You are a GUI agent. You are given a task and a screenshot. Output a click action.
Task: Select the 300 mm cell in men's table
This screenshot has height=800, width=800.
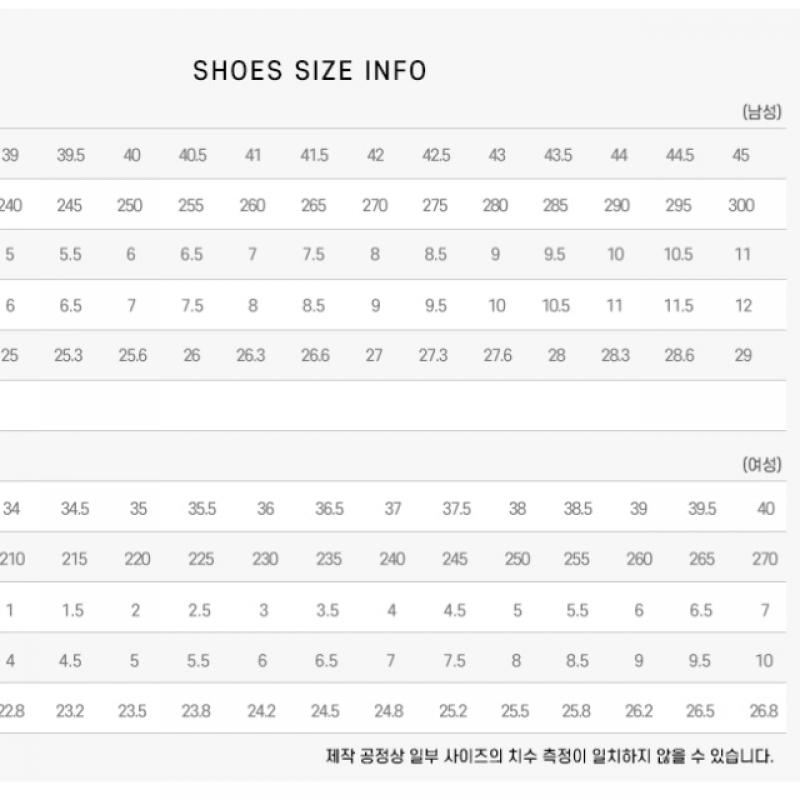click(x=741, y=206)
